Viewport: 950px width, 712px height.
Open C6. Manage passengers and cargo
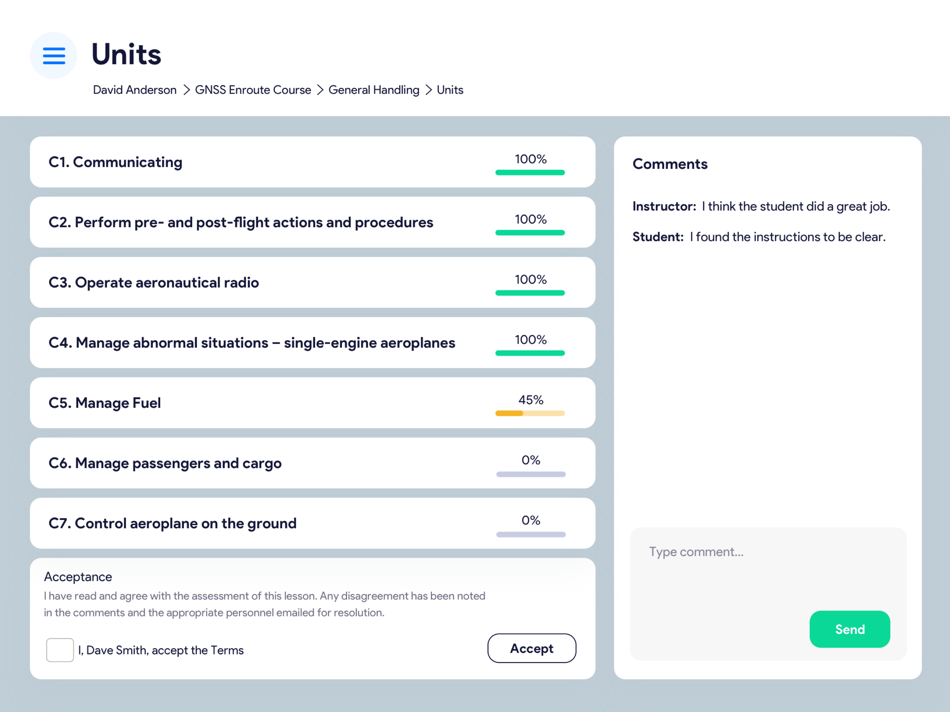click(313, 463)
